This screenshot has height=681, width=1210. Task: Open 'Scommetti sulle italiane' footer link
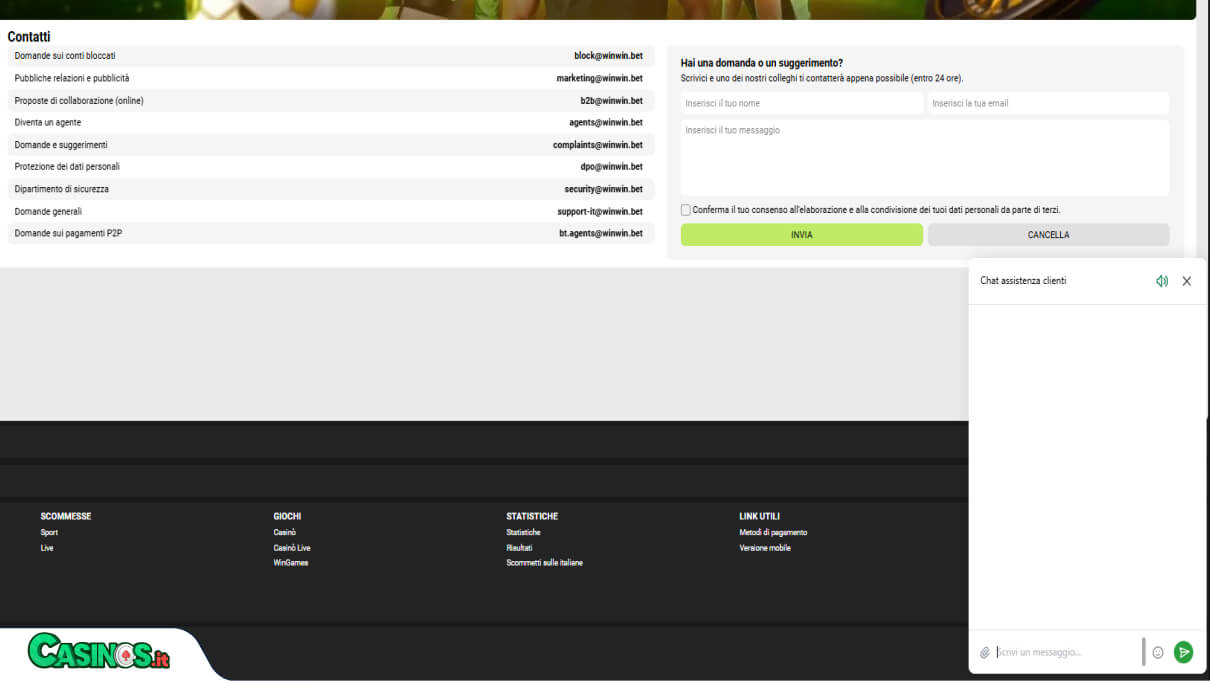(x=544, y=563)
